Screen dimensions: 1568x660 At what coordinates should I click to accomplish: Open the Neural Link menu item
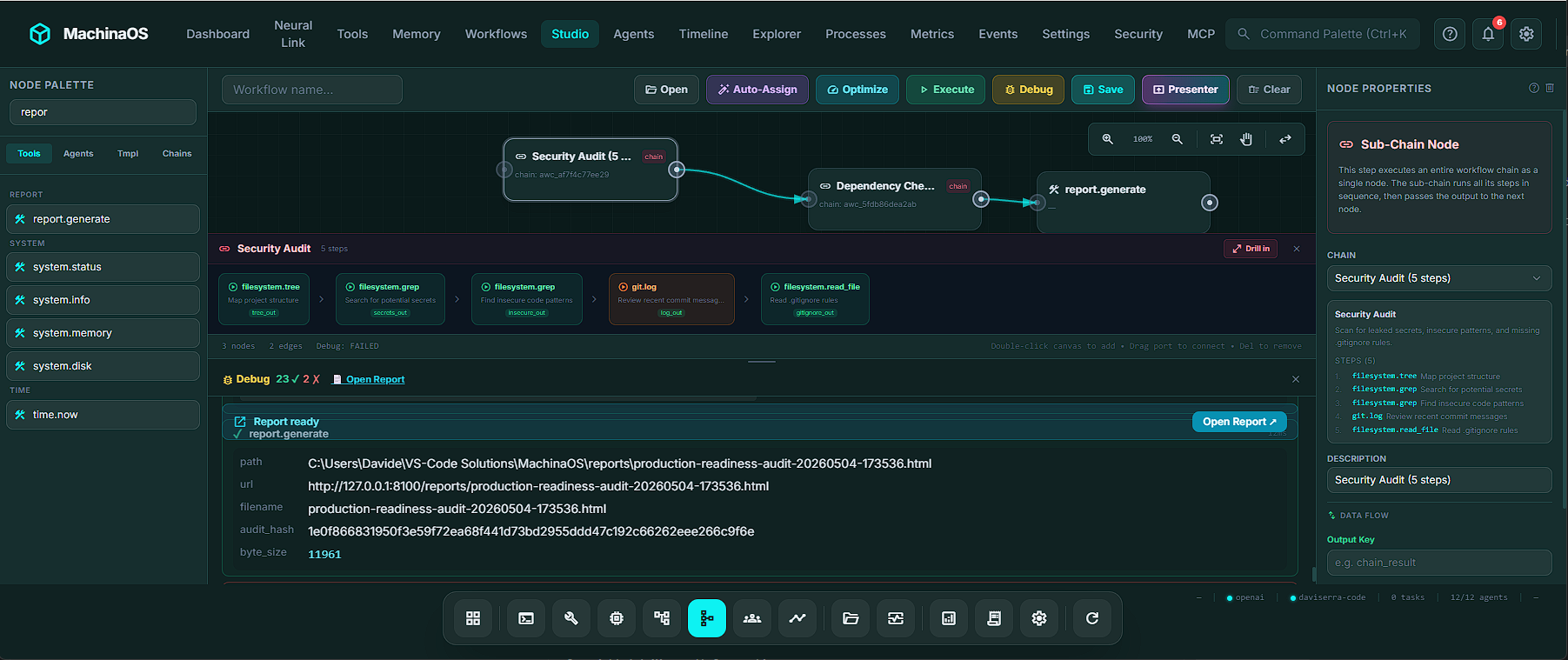(x=293, y=34)
